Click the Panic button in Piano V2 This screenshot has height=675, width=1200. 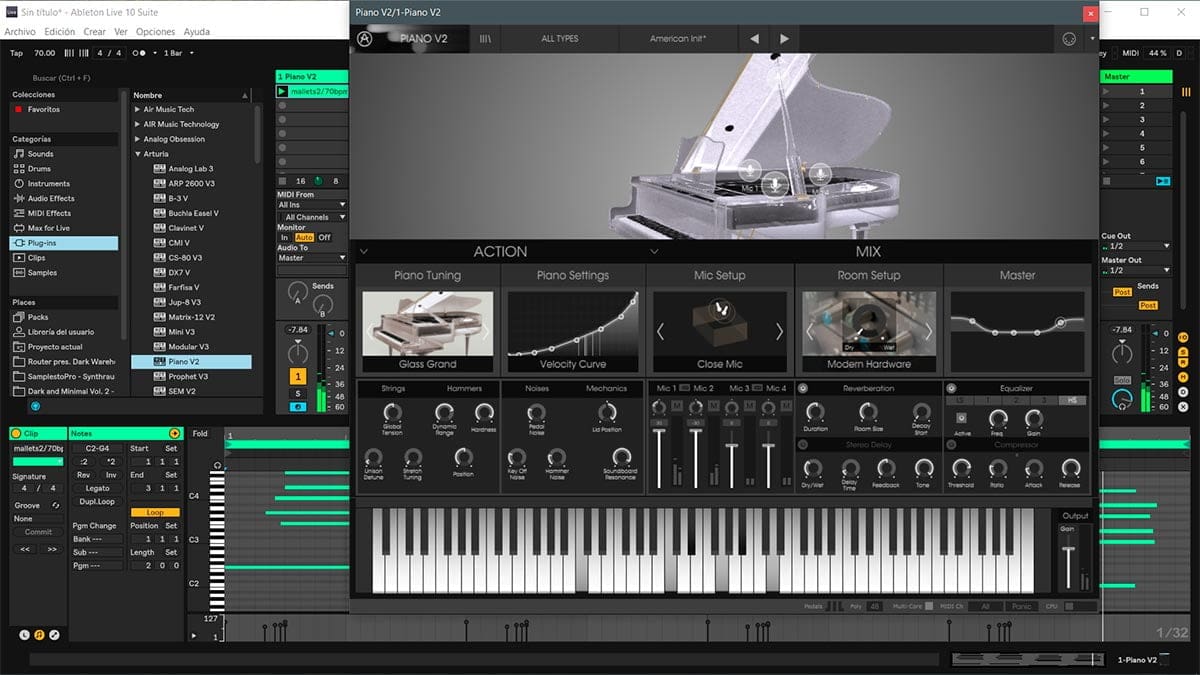[1020, 606]
